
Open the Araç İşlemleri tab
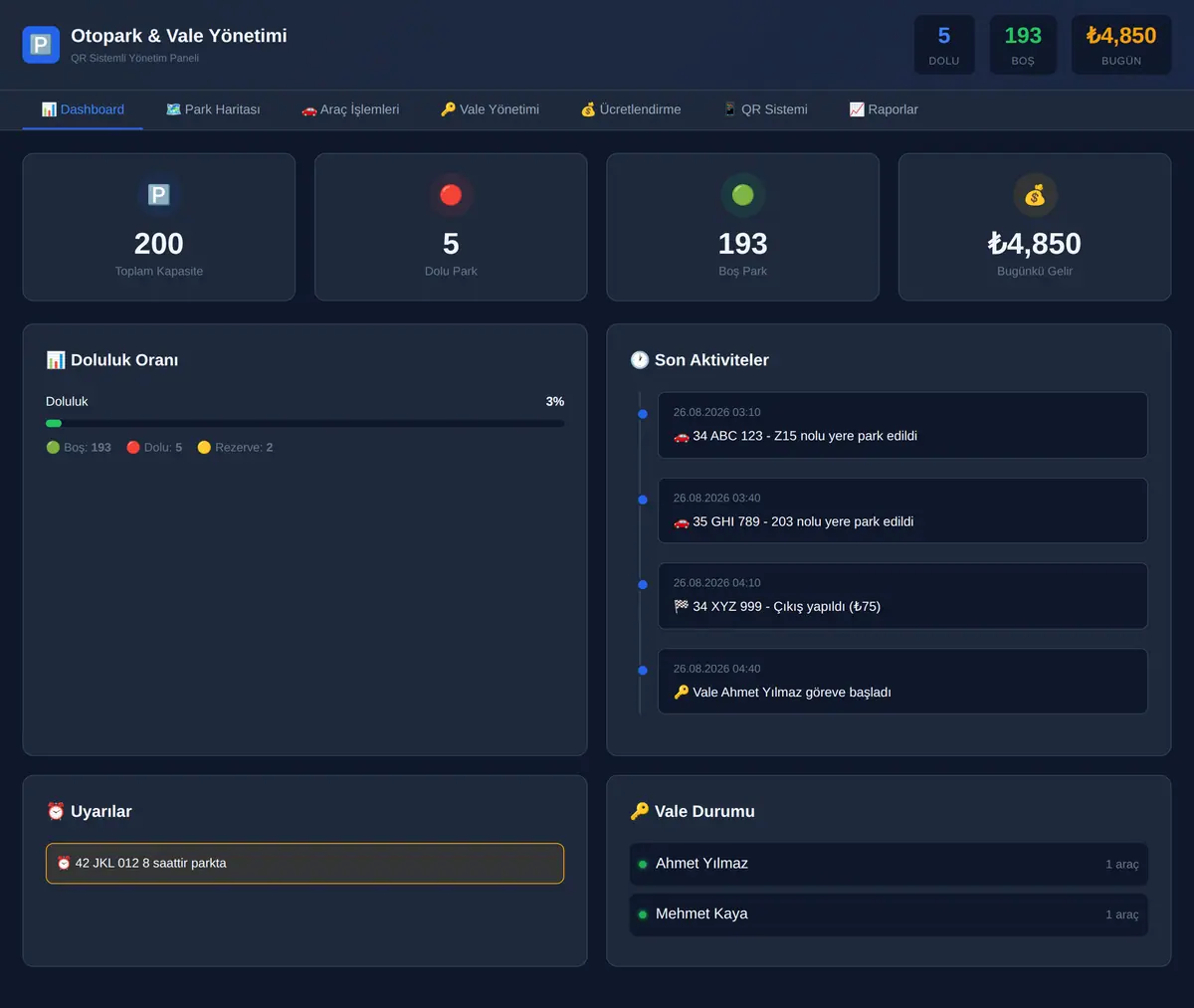(x=350, y=109)
